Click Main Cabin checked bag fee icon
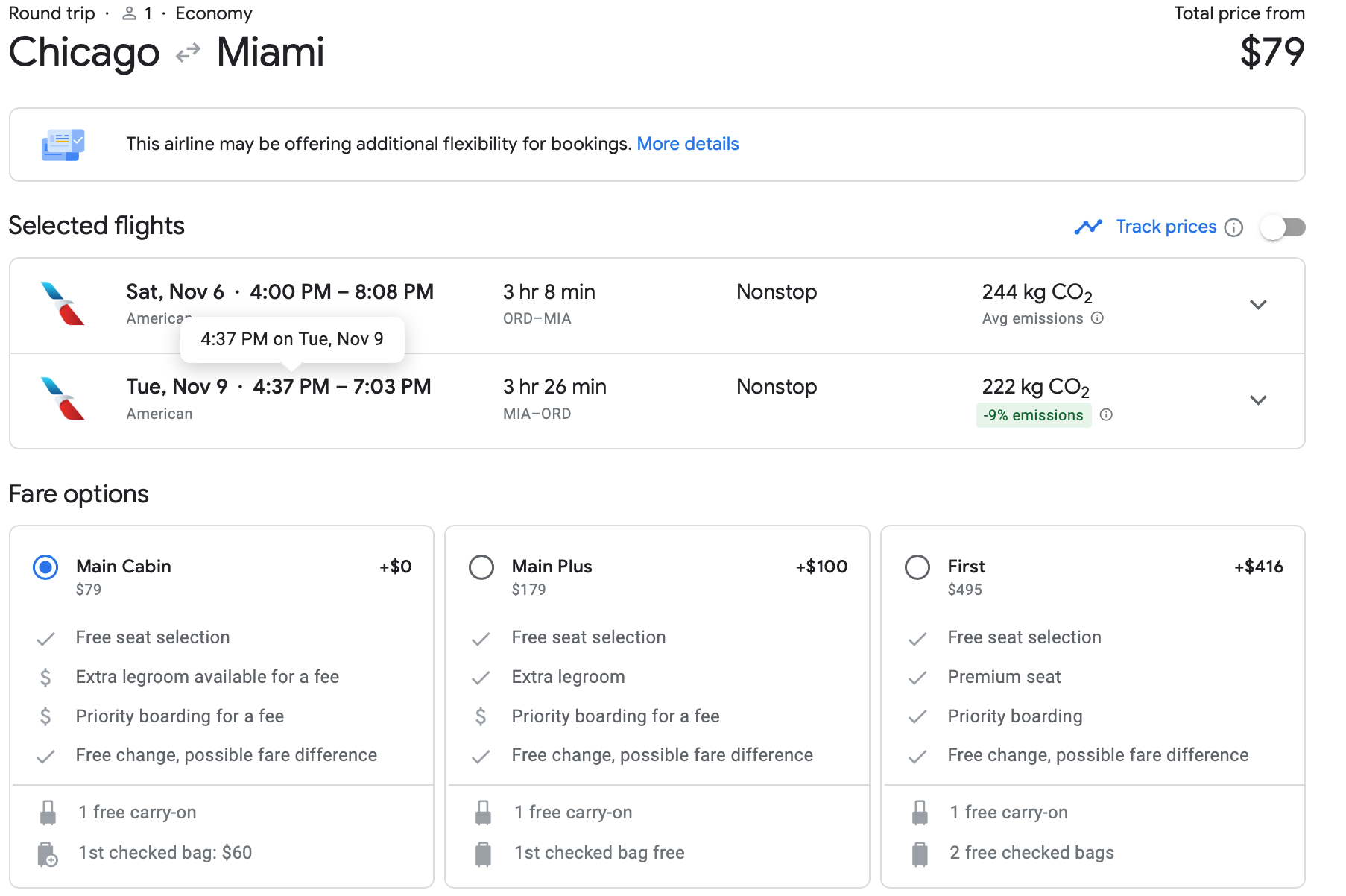1346x896 pixels. (48, 854)
